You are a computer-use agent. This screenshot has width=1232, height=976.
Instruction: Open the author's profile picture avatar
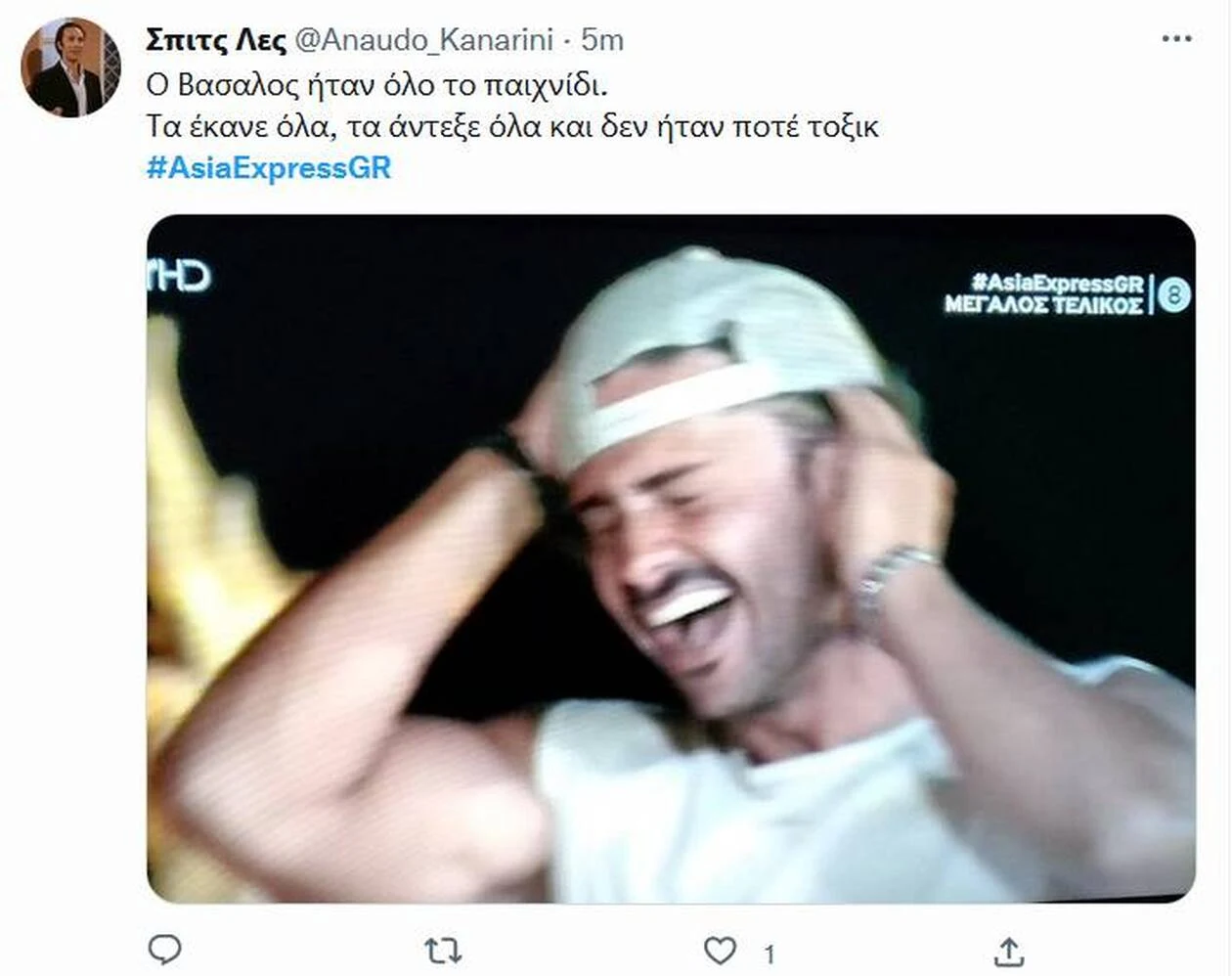70,67
